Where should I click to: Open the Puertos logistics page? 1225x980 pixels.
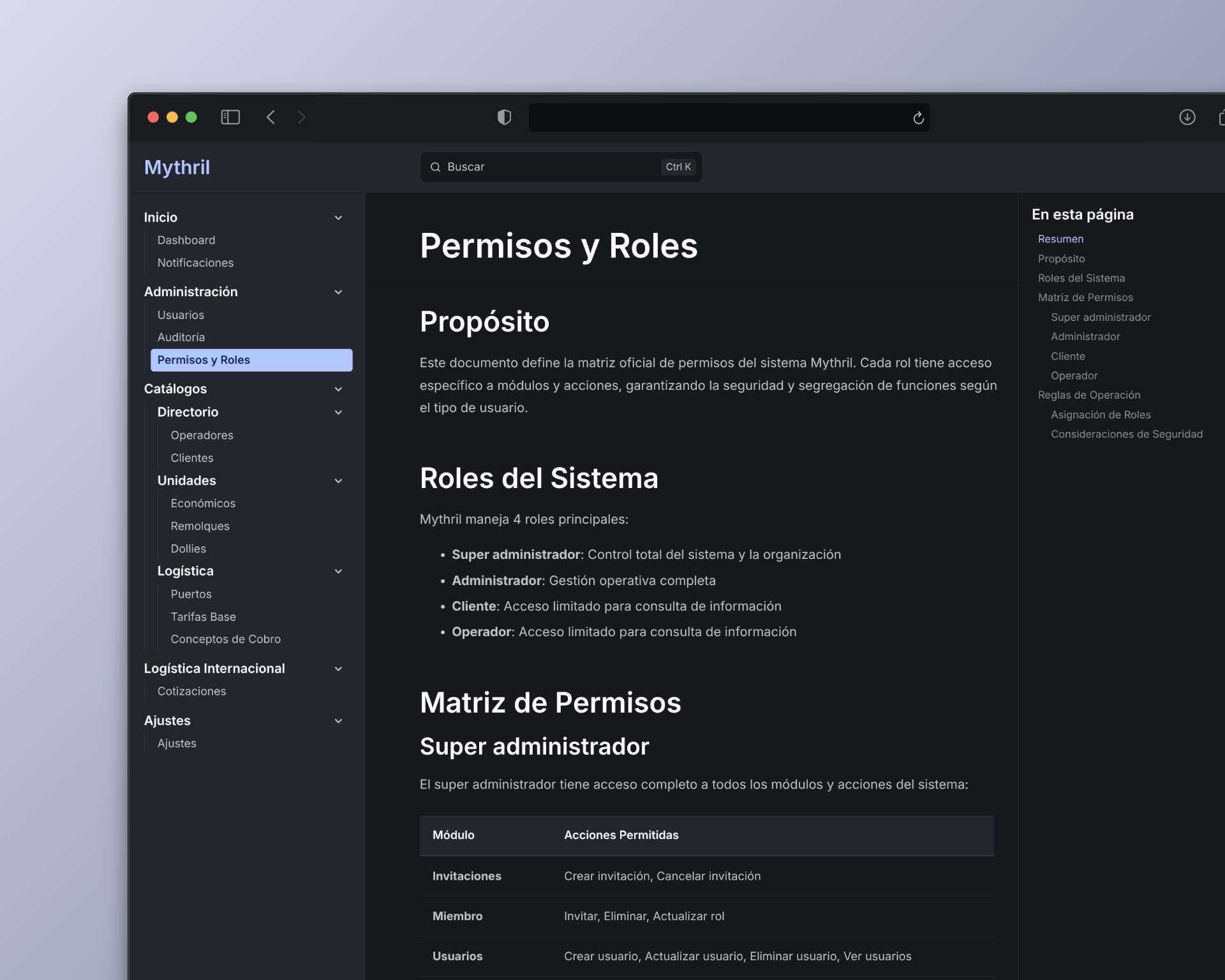click(191, 594)
